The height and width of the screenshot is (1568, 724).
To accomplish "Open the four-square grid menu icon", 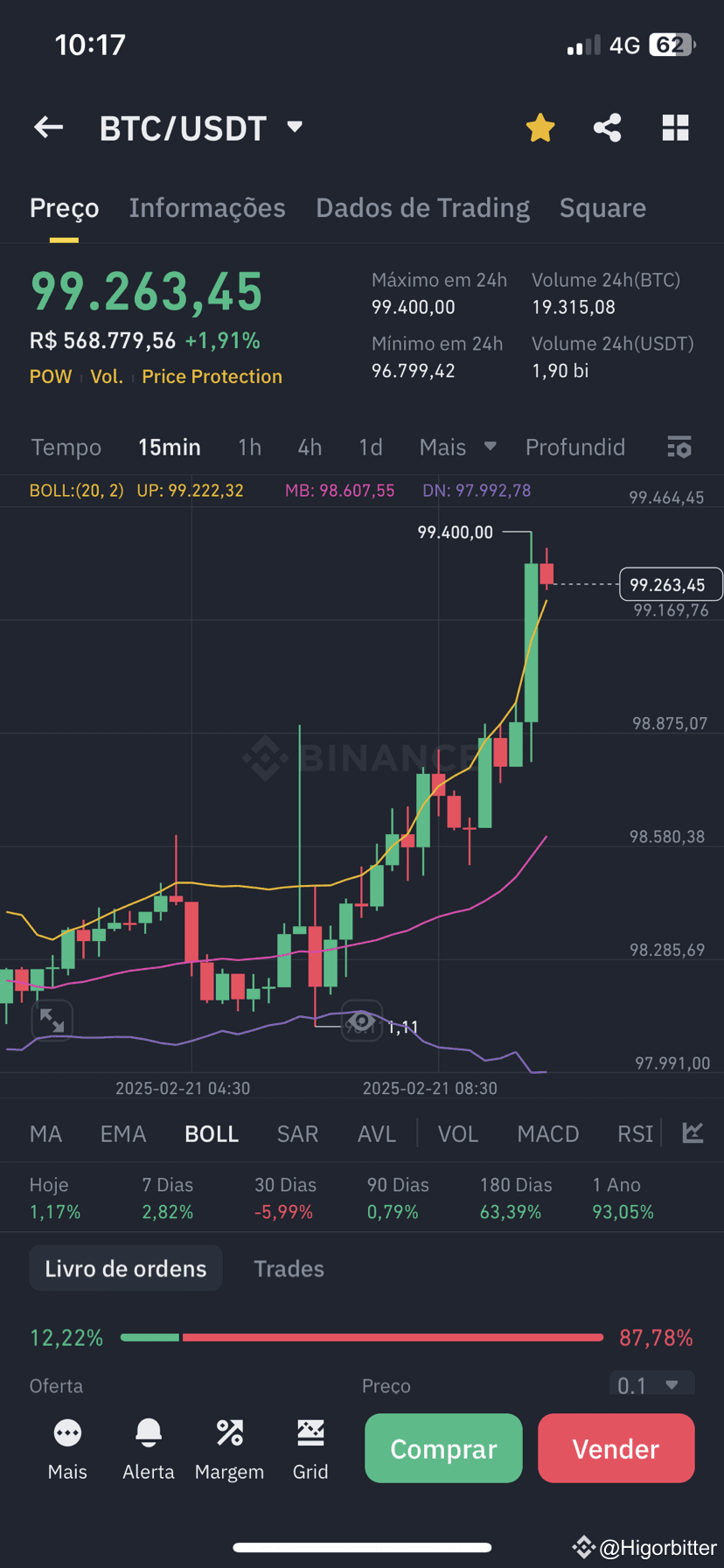I will click(675, 128).
